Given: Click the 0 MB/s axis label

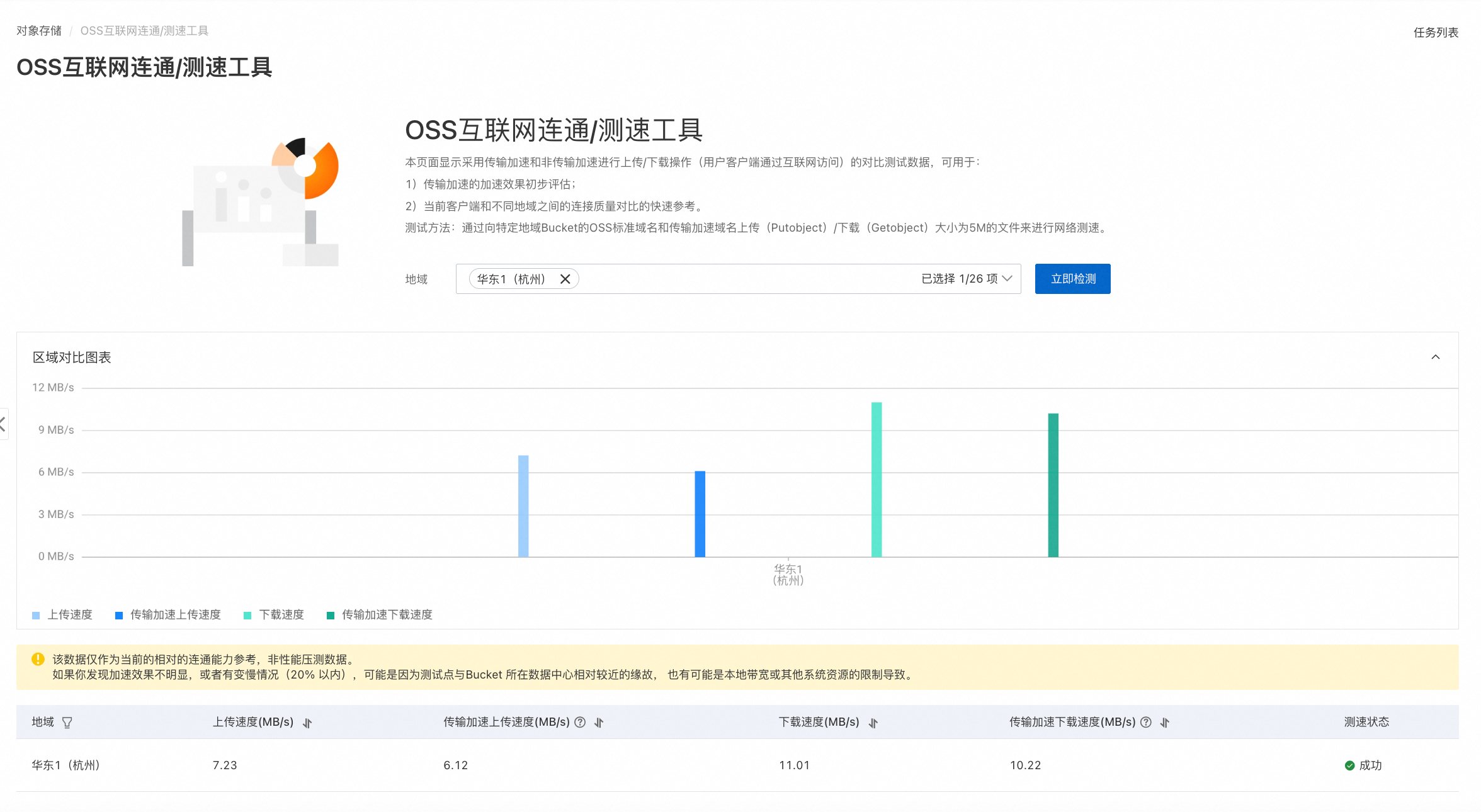Looking at the screenshot, I should (56, 556).
